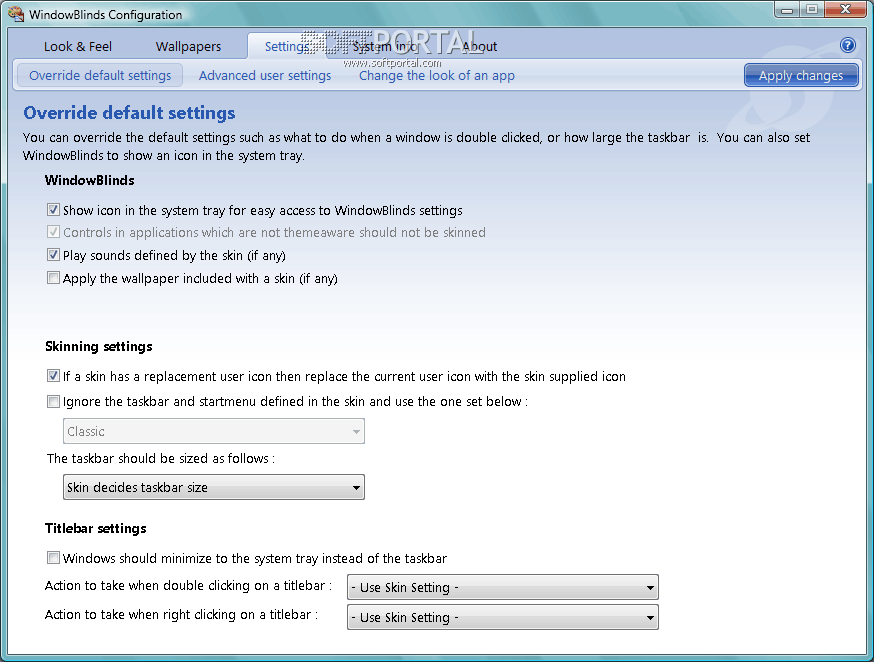Close the WindowBlinds Configuration window
This screenshot has height=662, width=874.
click(x=845, y=9)
